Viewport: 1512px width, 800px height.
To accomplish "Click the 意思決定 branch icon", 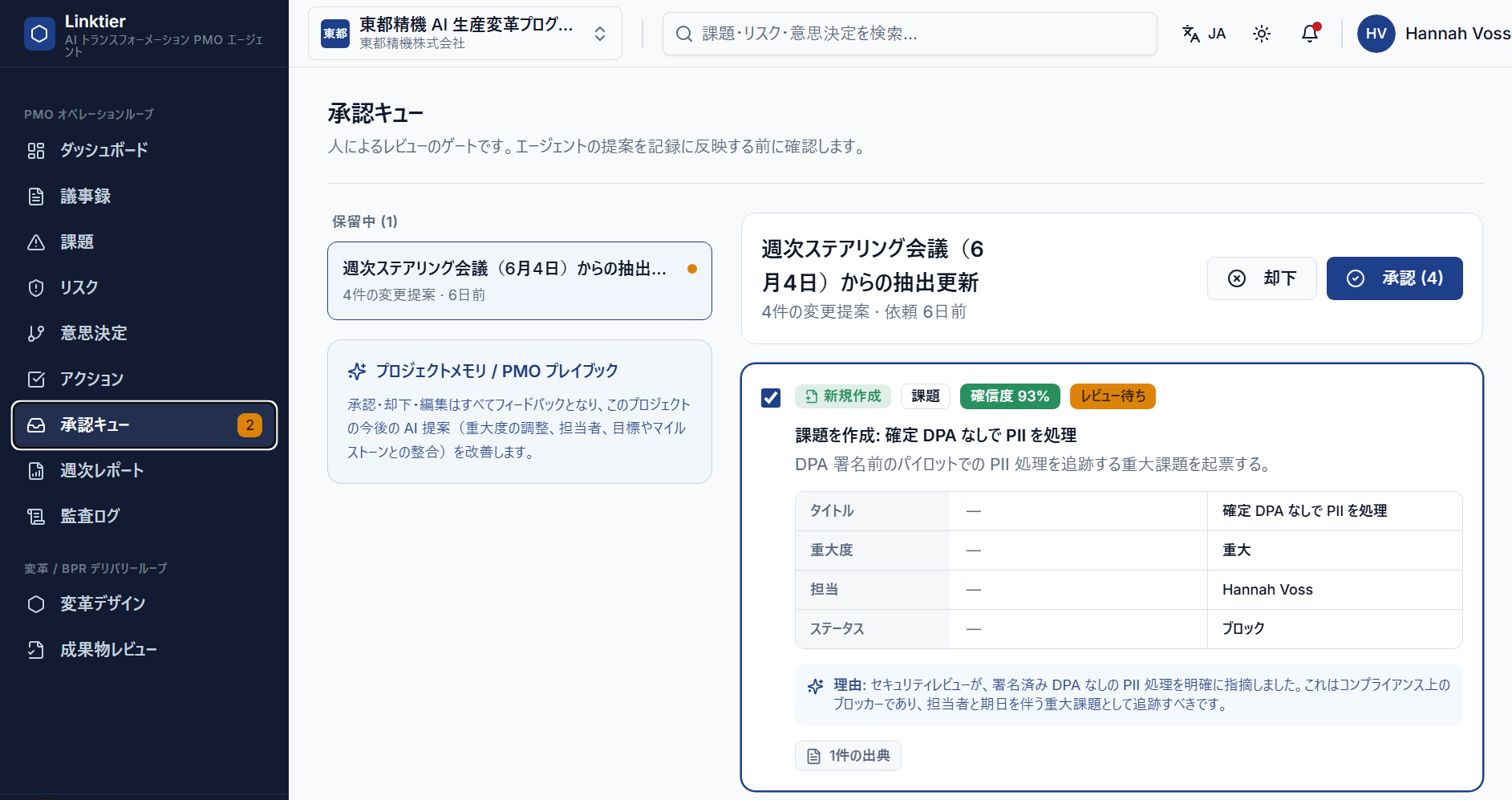I will (x=36, y=334).
